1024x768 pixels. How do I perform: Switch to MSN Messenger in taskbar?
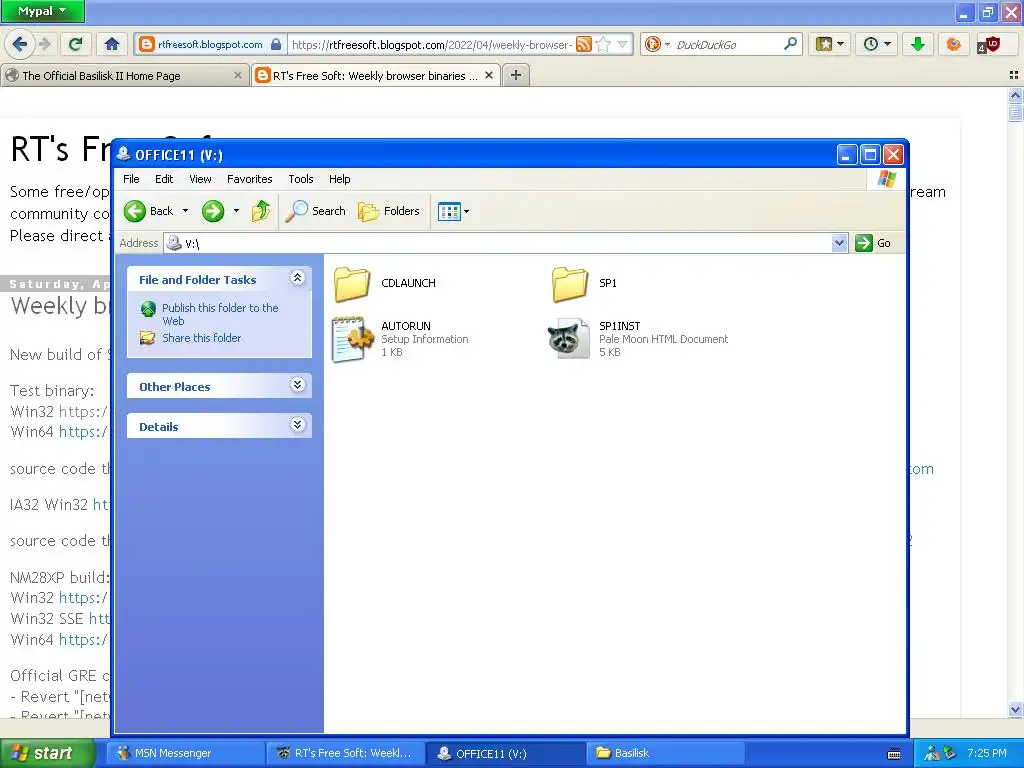pyautogui.click(x=185, y=753)
